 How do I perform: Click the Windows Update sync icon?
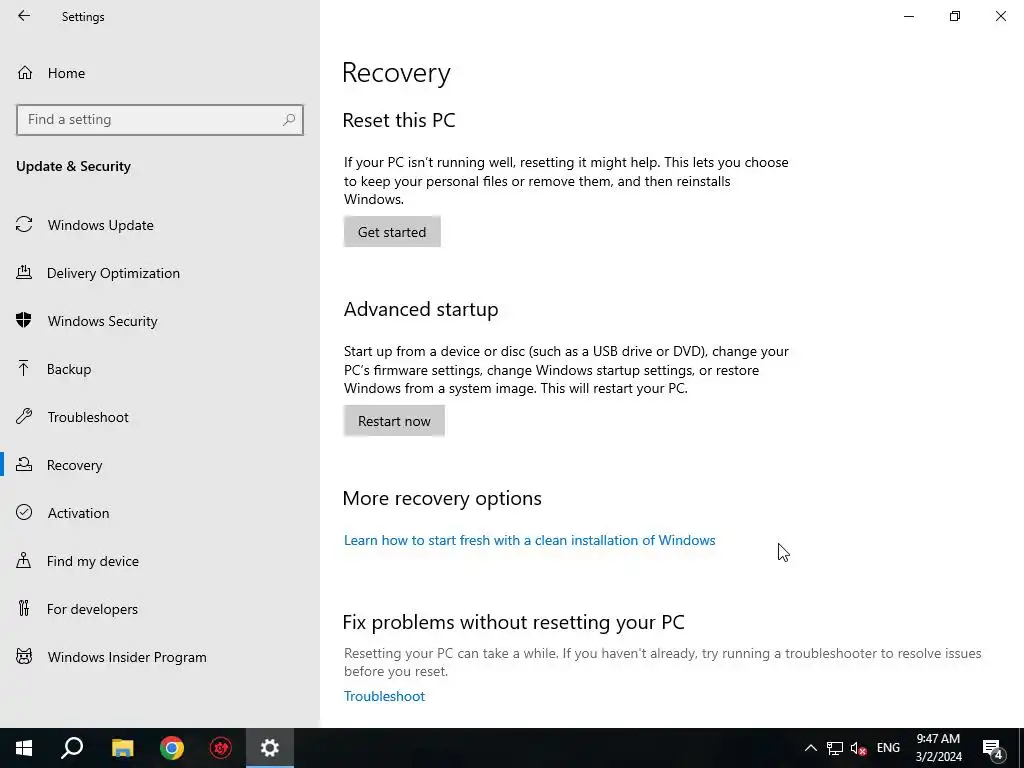24,225
